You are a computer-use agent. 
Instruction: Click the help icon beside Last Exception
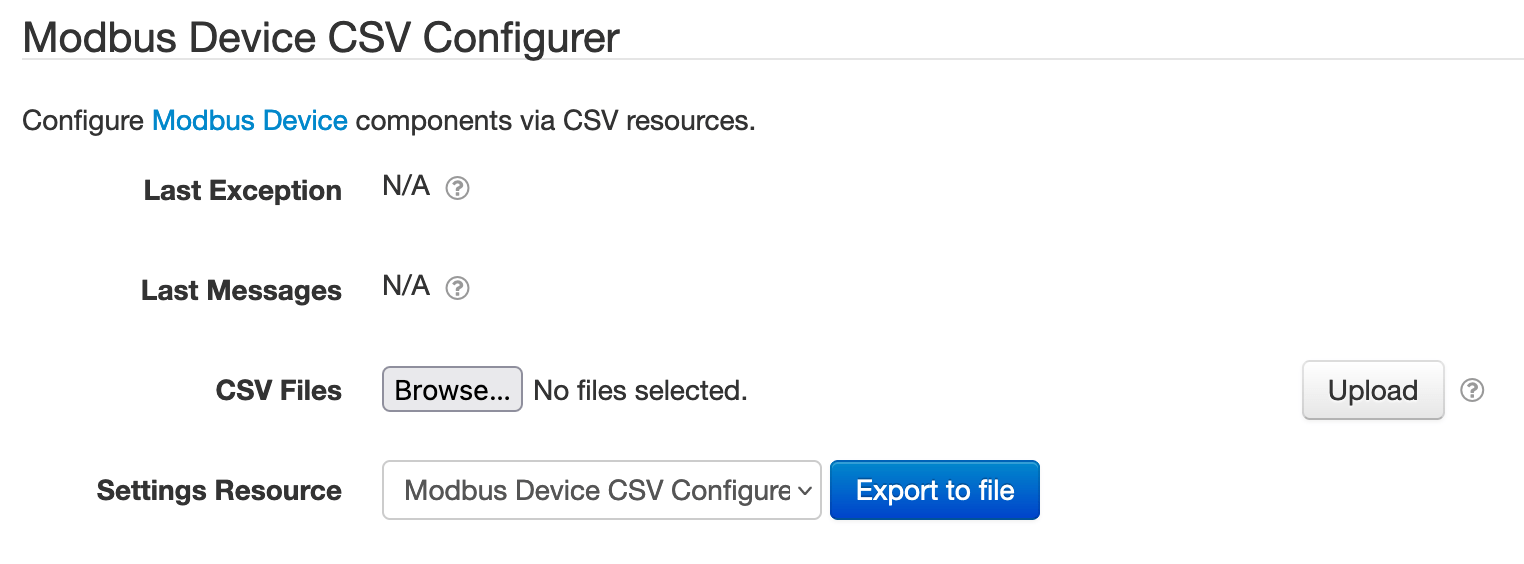[457, 189]
